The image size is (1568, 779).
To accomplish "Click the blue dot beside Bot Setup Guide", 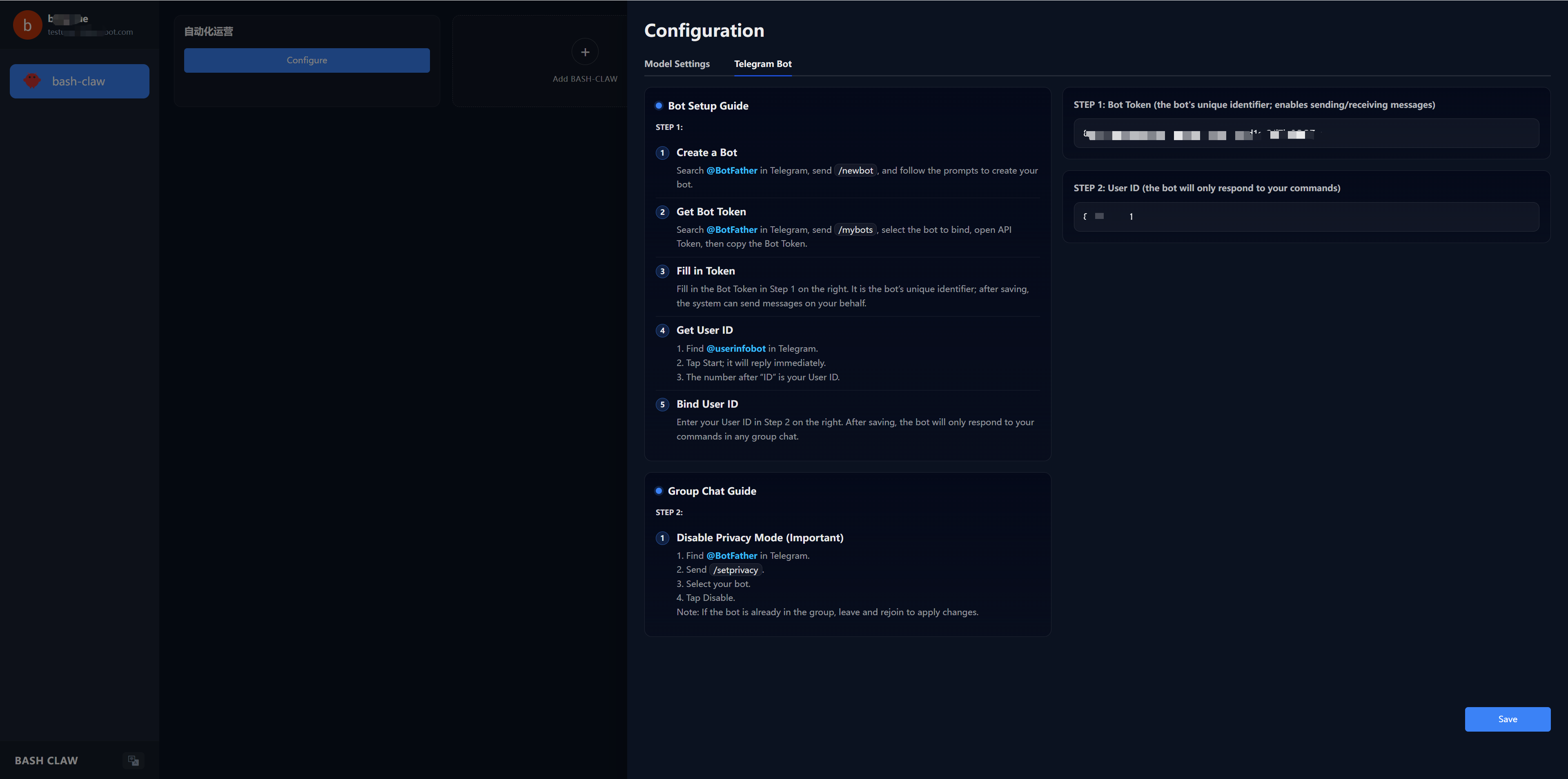I will (x=659, y=105).
